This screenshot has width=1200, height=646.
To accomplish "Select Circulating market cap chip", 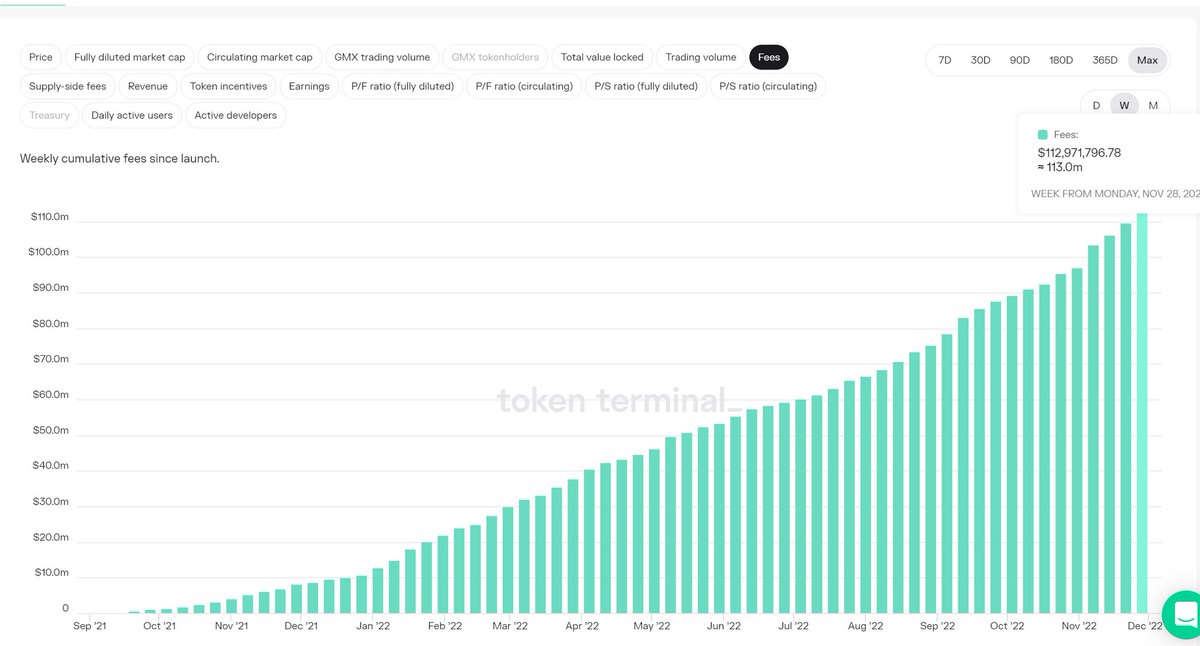I will click(260, 57).
